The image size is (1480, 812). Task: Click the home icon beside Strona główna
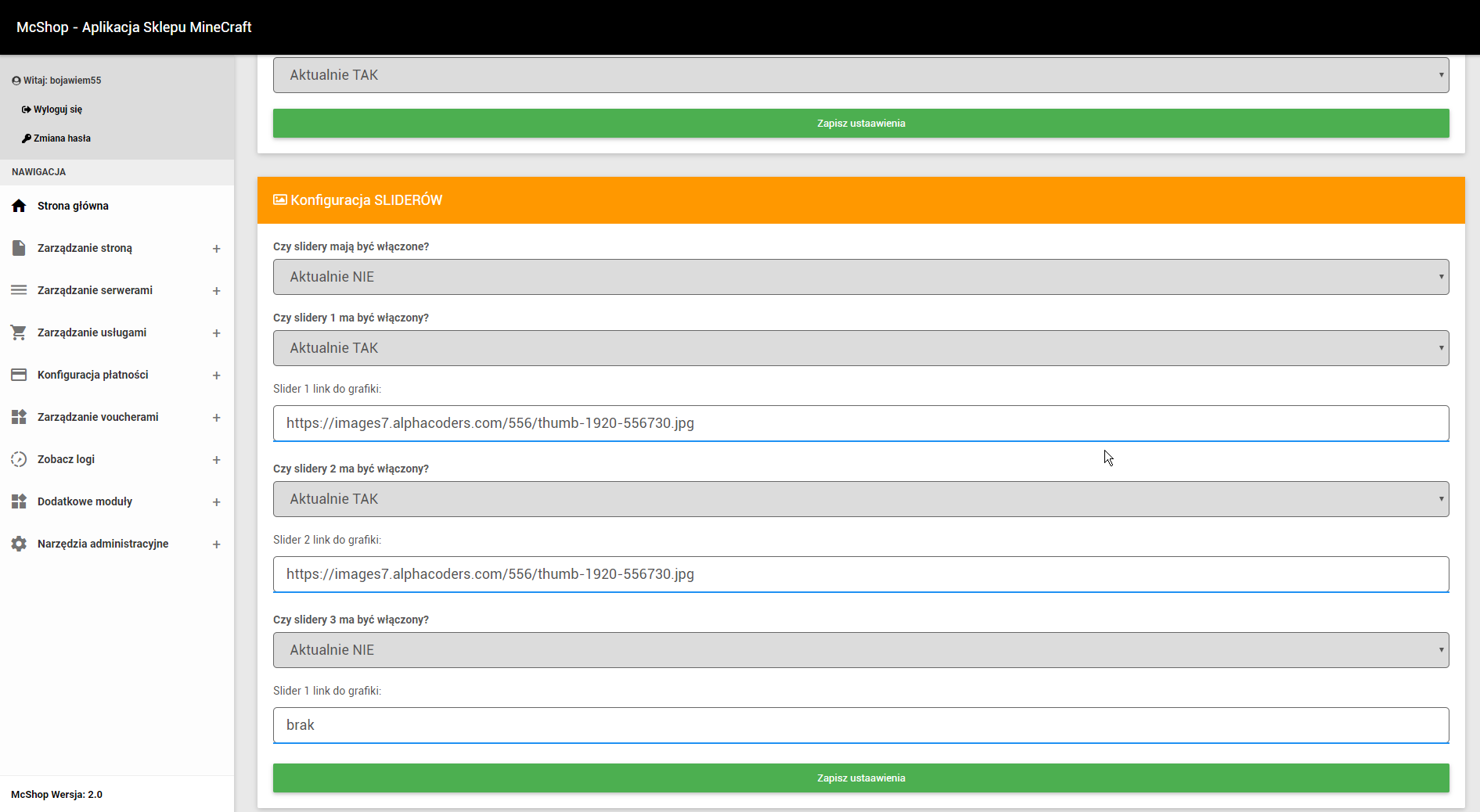(x=19, y=206)
